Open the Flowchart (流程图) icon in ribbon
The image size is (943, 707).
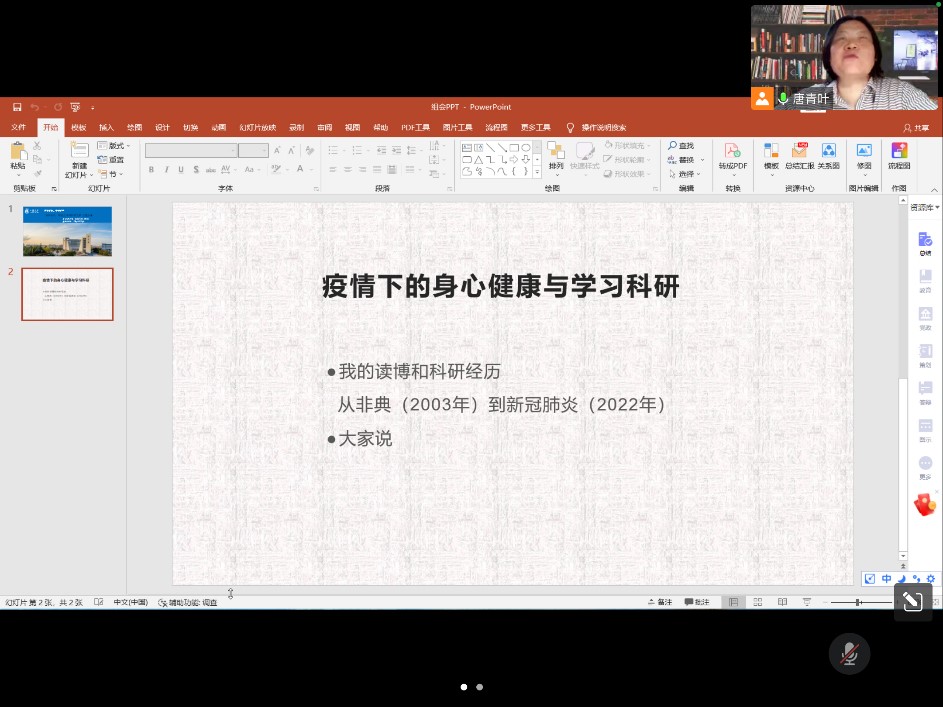pos(899,151)
